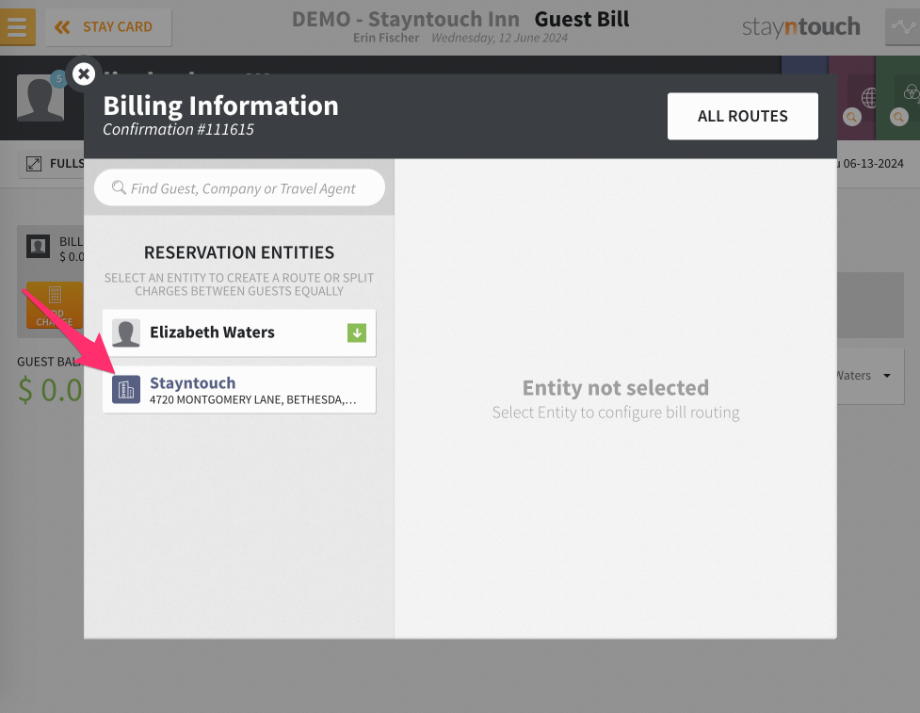Select the Stayntouch company entity
This screenshot has width=920, height=713.
point(239,390)
